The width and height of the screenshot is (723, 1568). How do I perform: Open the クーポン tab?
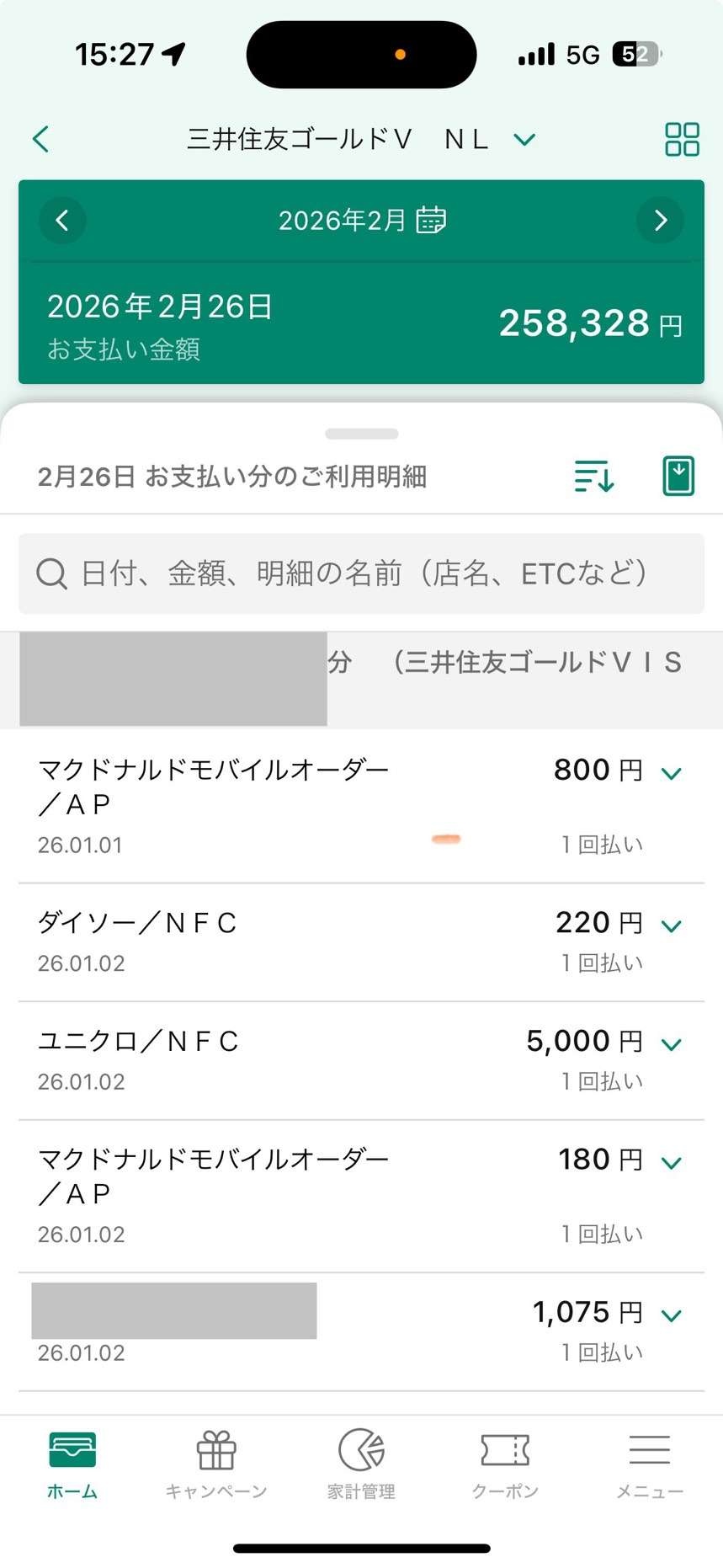pyautogui.click(x=505, y=1465)
